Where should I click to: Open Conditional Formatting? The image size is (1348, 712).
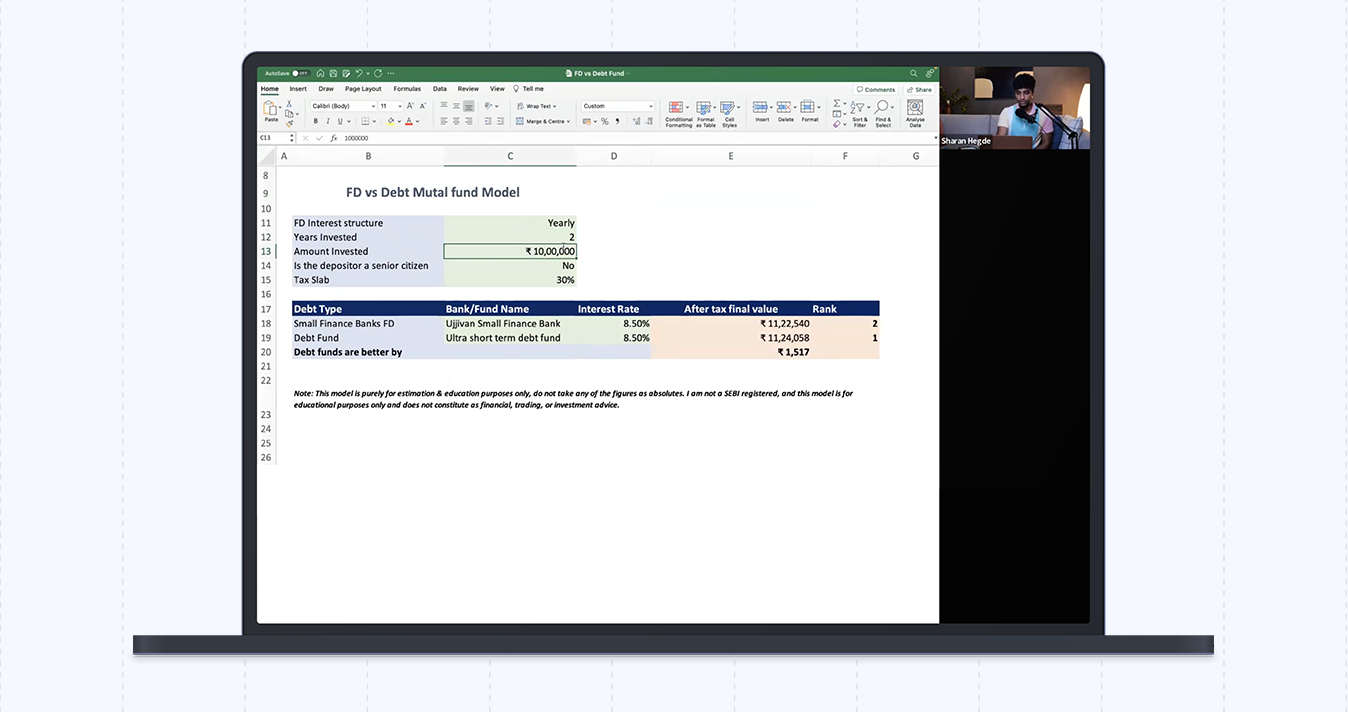678,113
